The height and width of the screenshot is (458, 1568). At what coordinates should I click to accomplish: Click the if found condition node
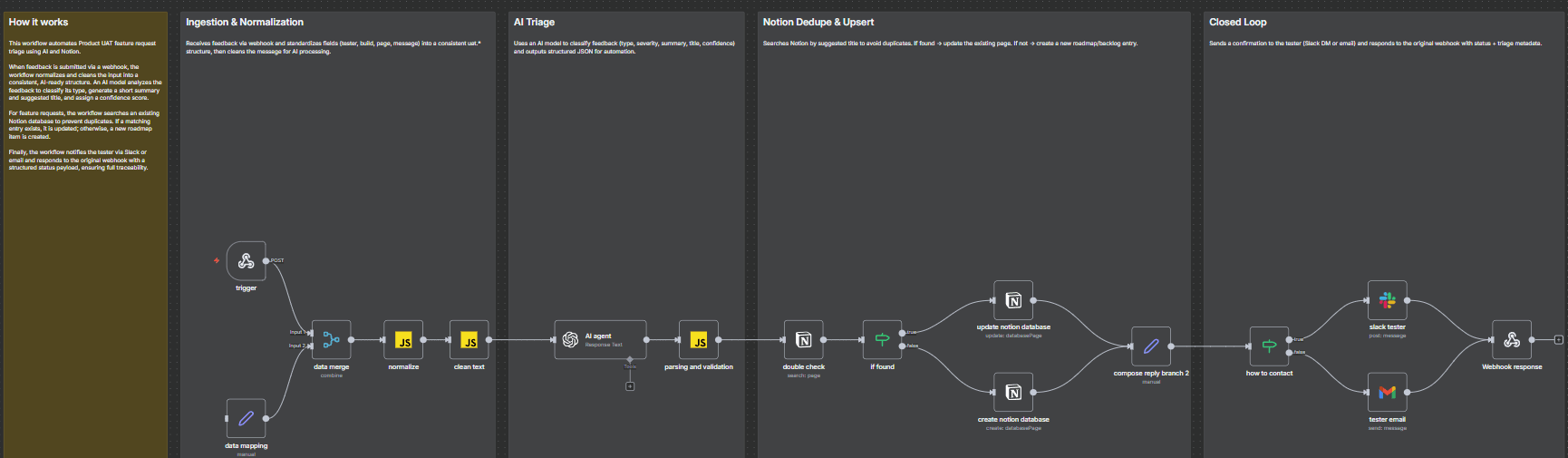tap(882, 340)
